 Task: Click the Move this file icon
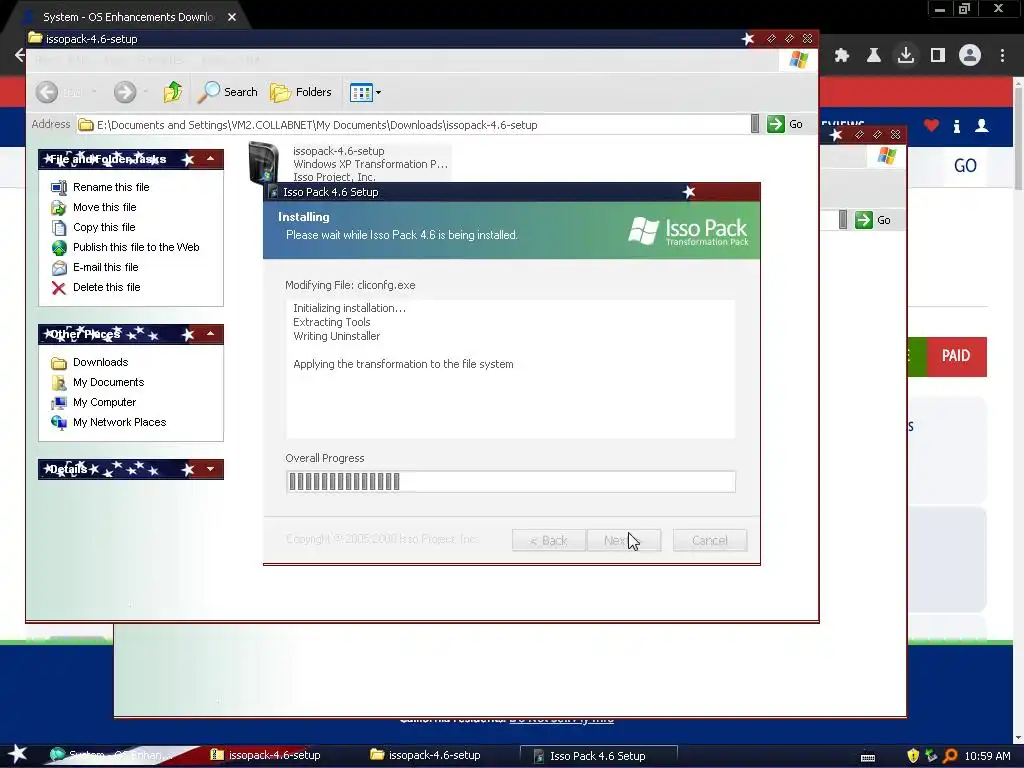(59, 208)
